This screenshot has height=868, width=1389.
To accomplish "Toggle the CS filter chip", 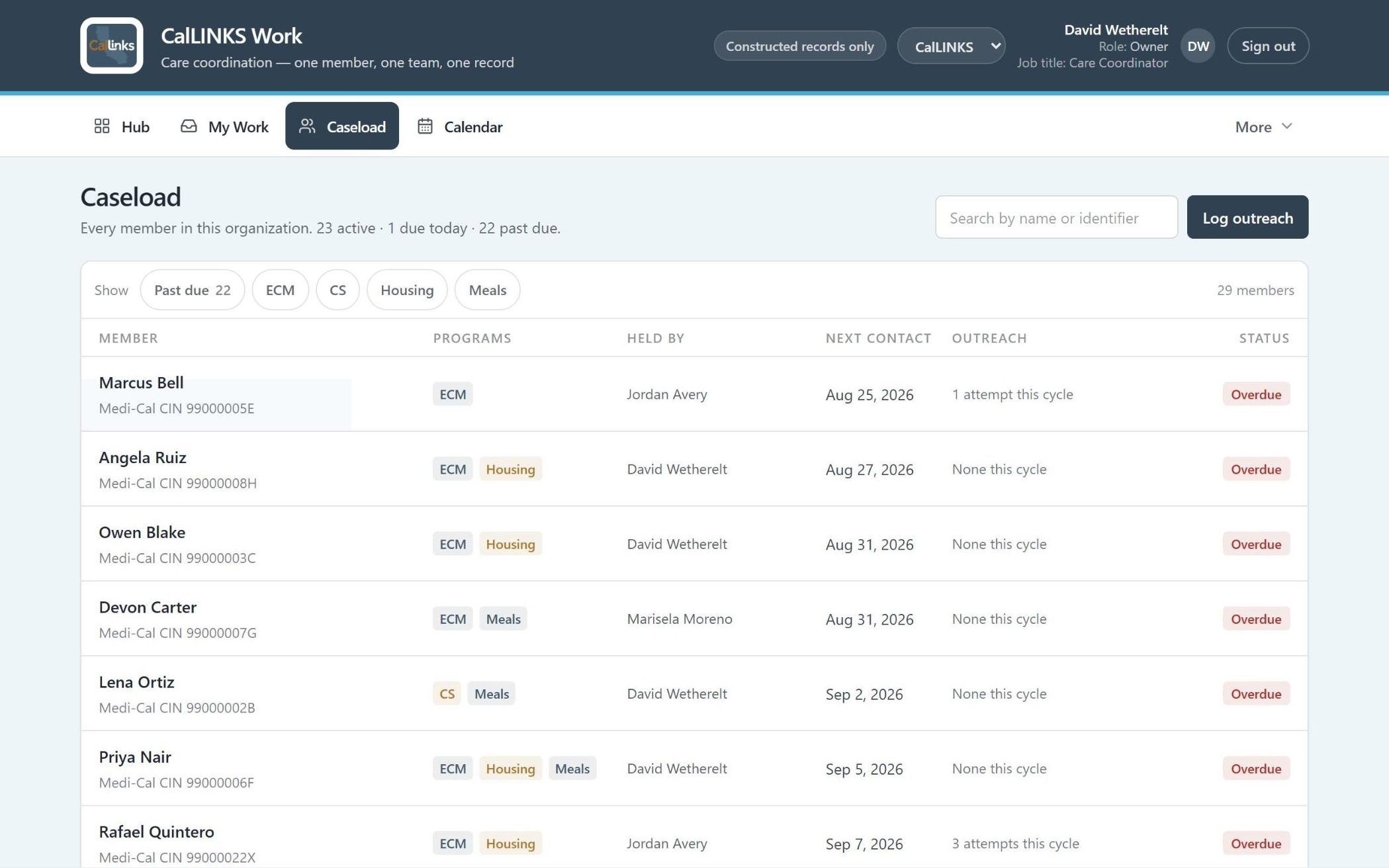I will 337,290.
